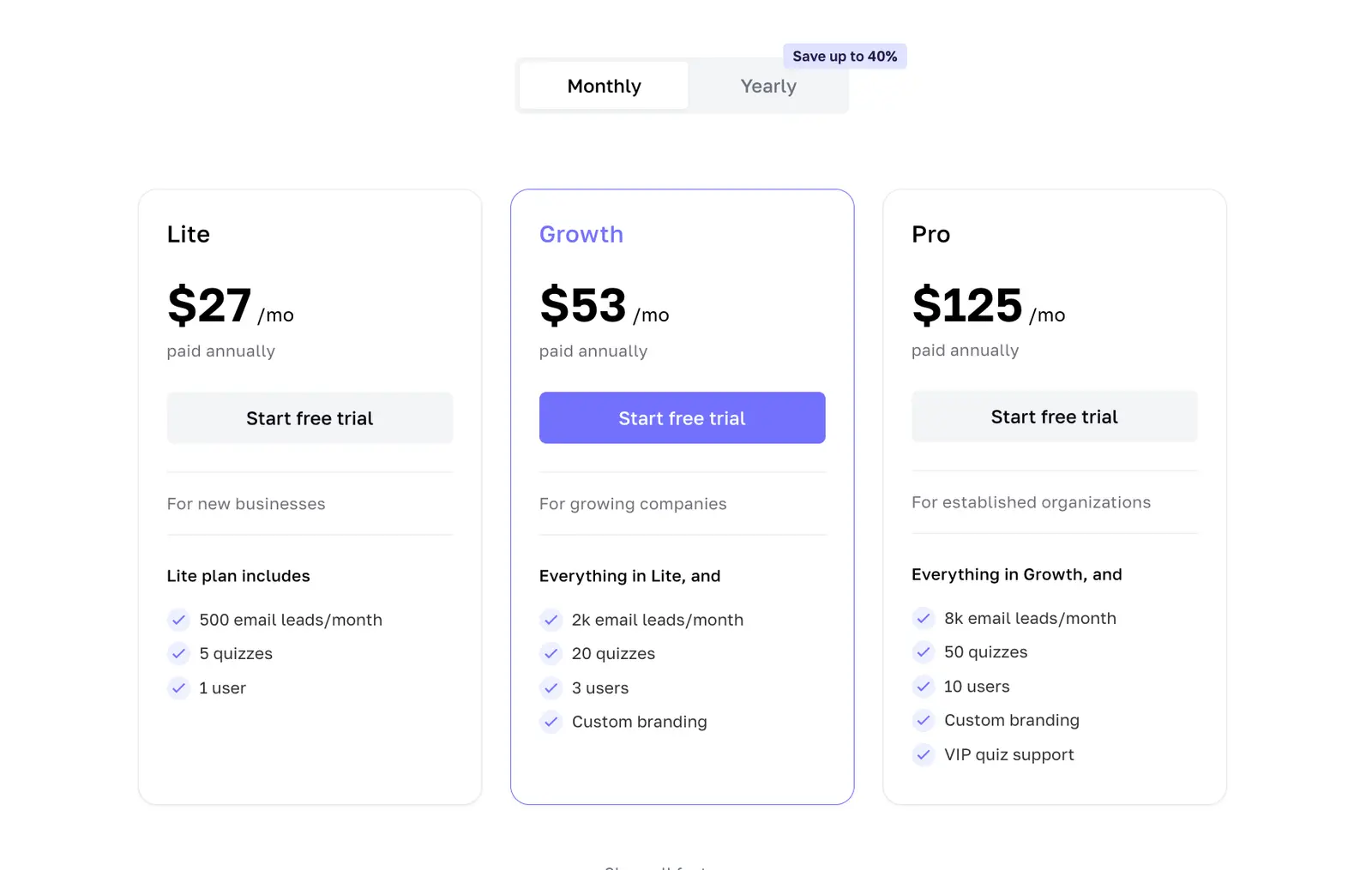The height and width of the screenshot is (870, 1372).
Task: Start free trial for Lite plan
Action: (310, 418)
